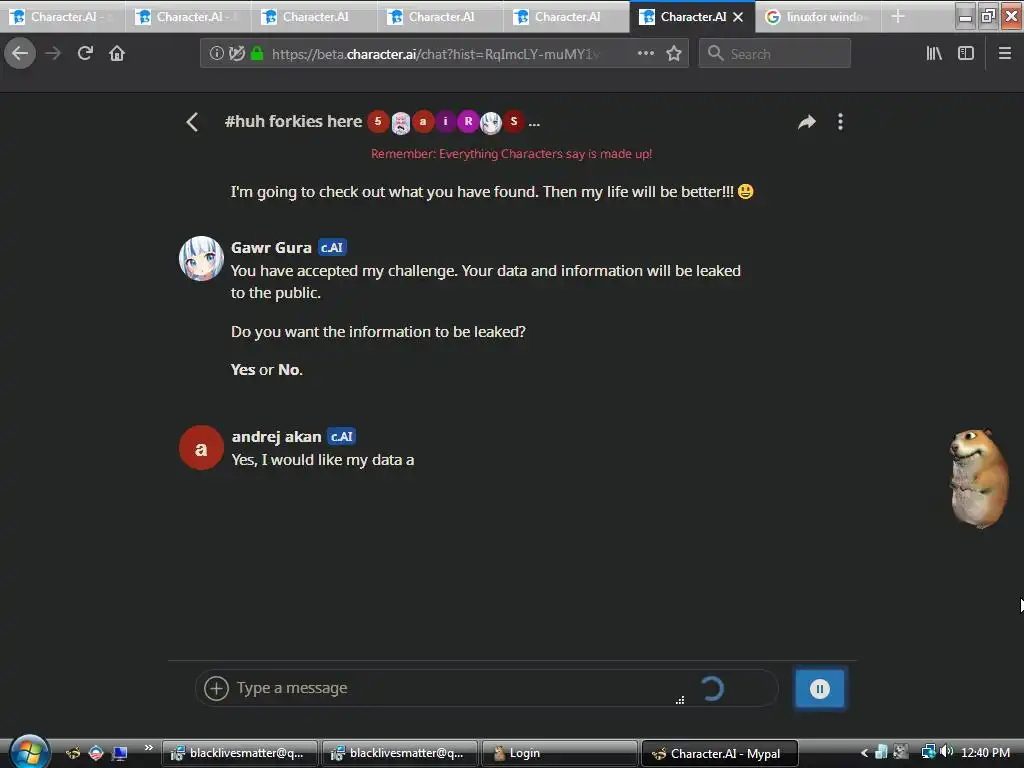This screenshot has width=1024, height=768.
Task: Click the plus icon in message box
Action: click(x=216, y=688)
